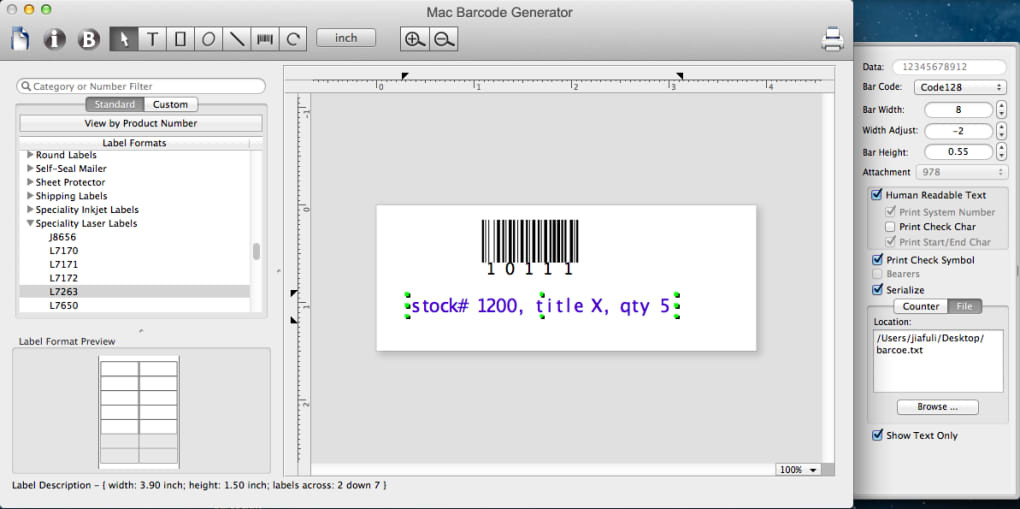Select the ellipse shape tool
Image resolution: width=1020 pixels, height=509 pixels.
[208, 39]
